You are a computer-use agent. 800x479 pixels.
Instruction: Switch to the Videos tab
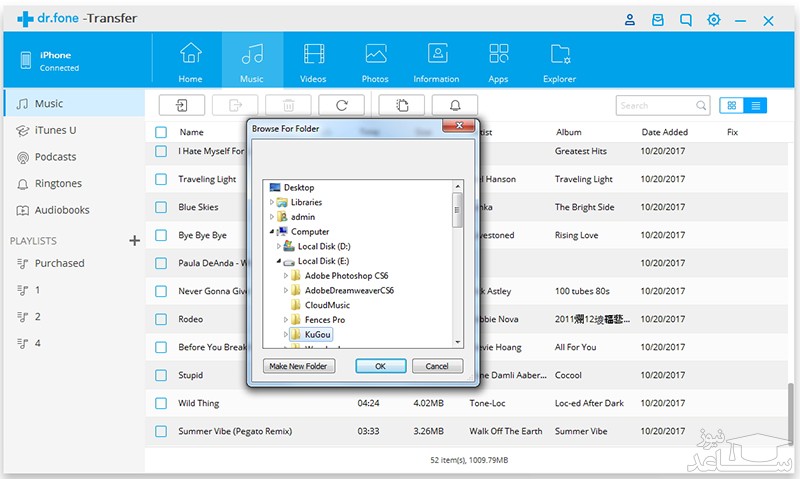[x=313, y=62]
